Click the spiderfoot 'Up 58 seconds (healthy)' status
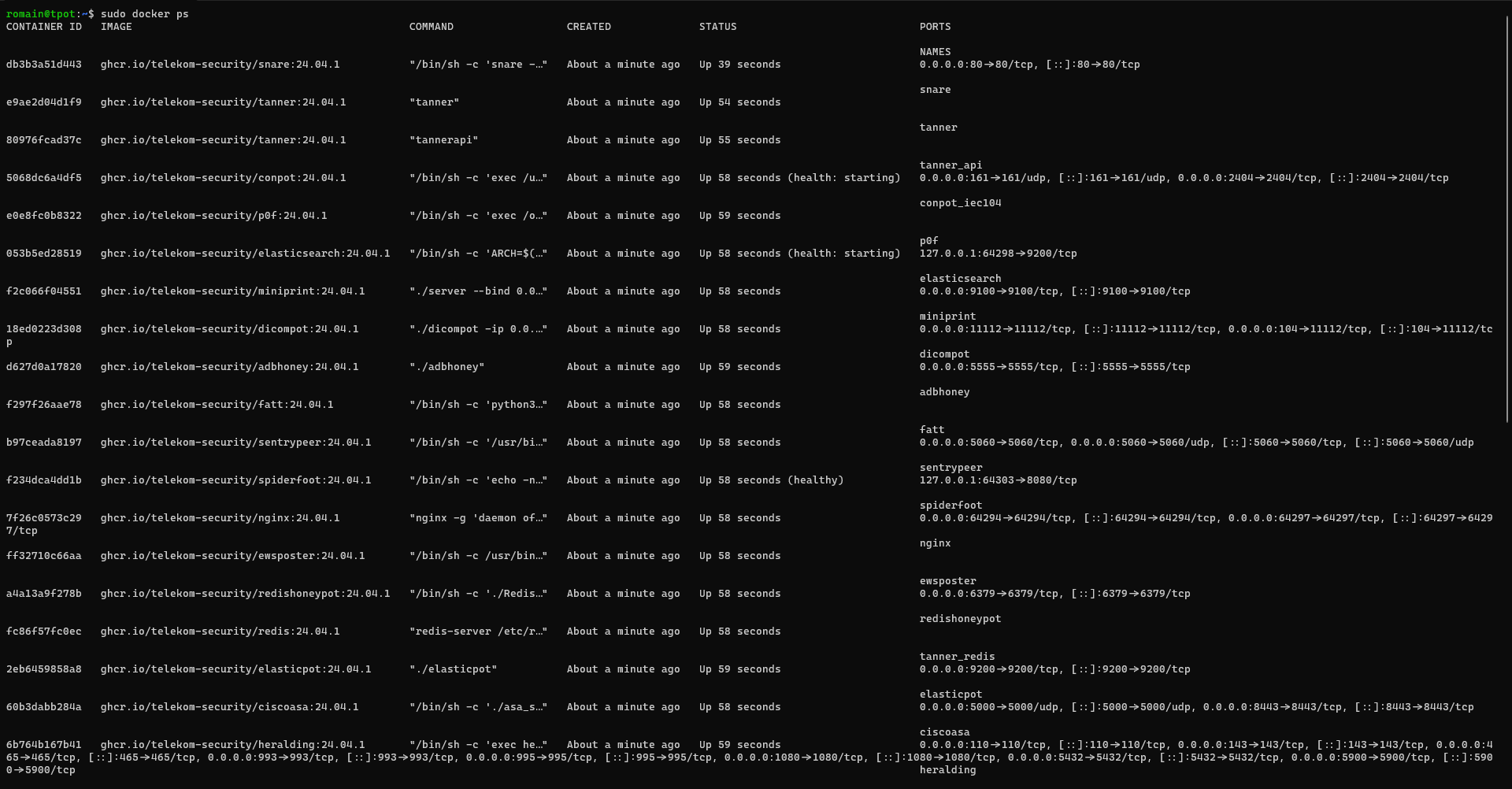The height and width of the screenshot is (789, 1512). (771, 480)
